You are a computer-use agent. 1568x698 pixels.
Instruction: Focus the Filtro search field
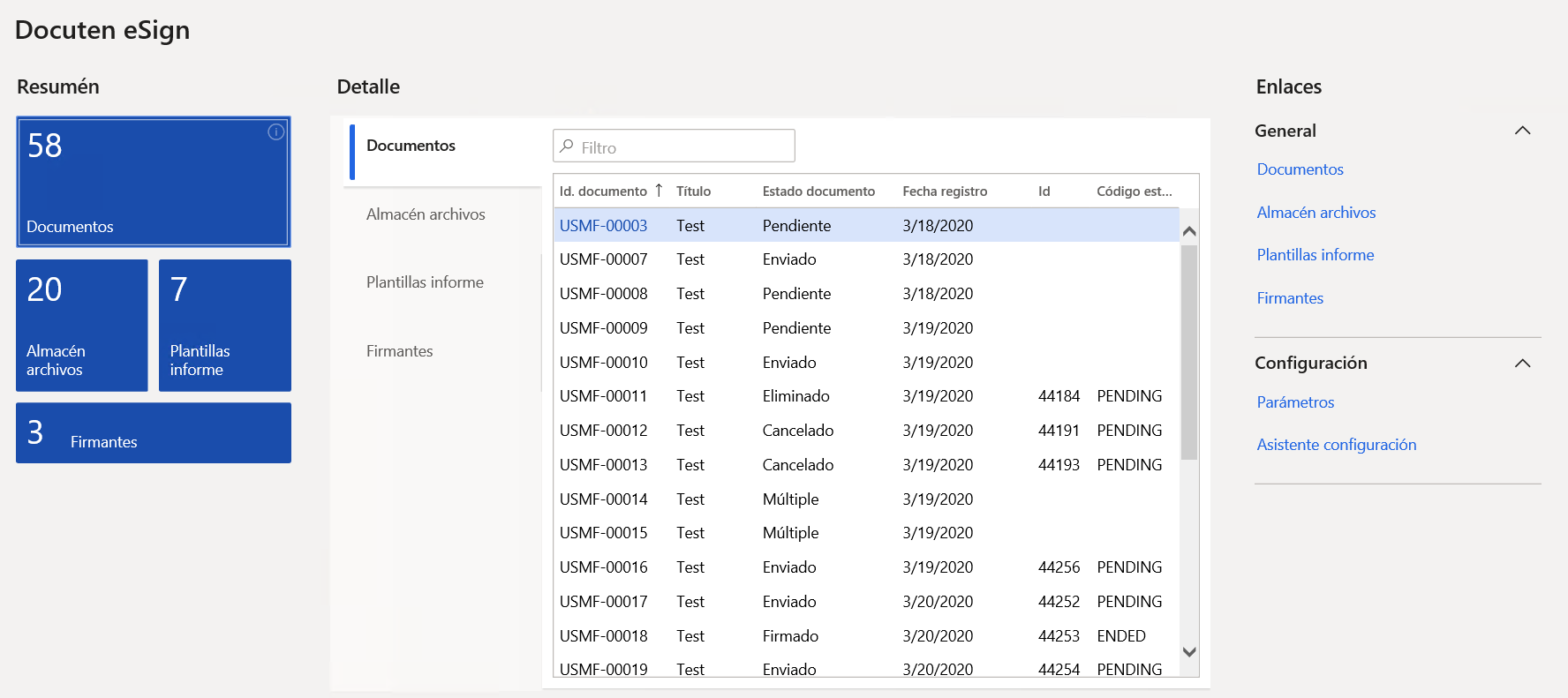(674, 146)
